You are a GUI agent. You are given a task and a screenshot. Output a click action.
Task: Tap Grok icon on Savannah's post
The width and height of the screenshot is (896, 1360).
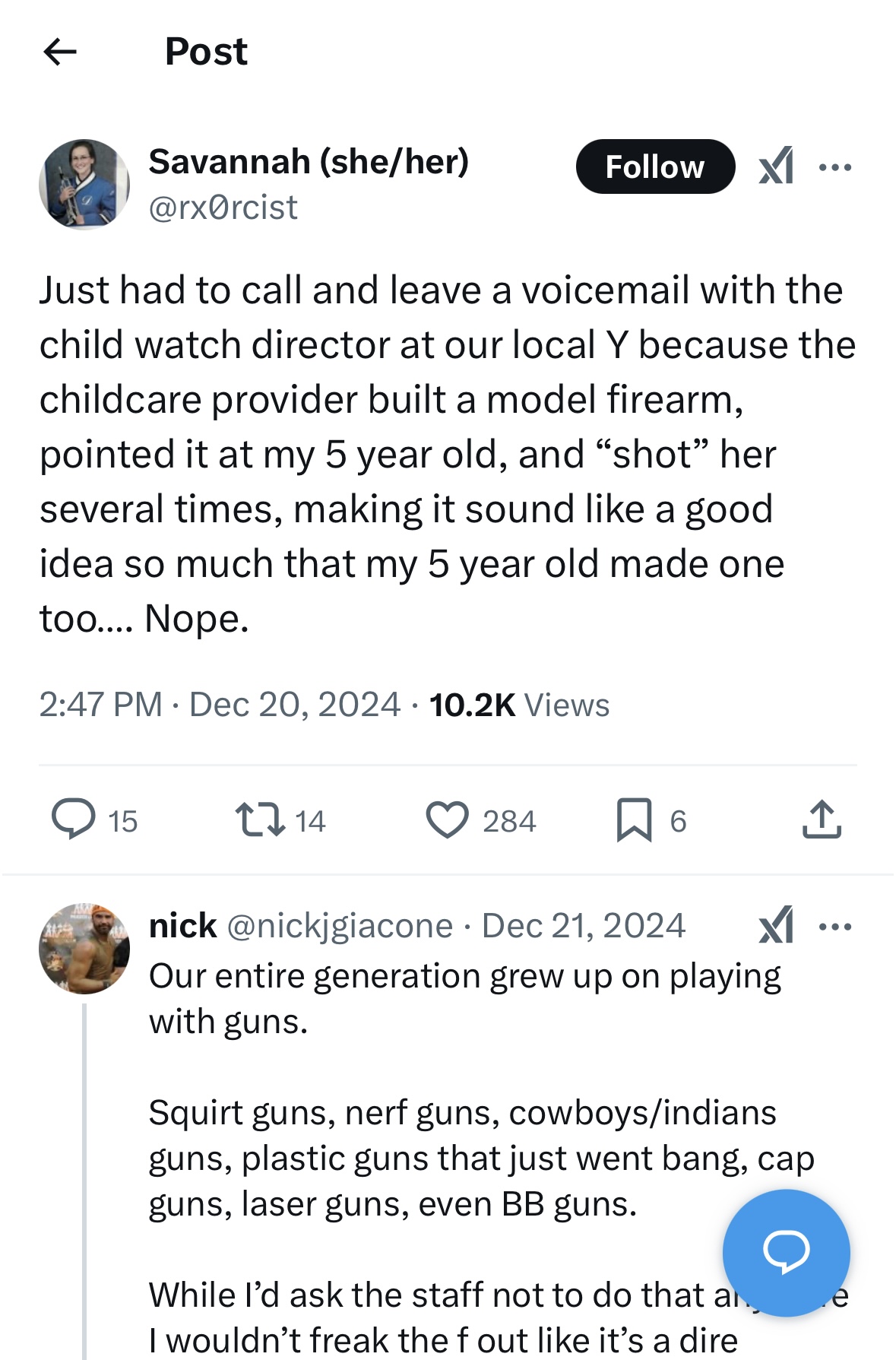776,166
